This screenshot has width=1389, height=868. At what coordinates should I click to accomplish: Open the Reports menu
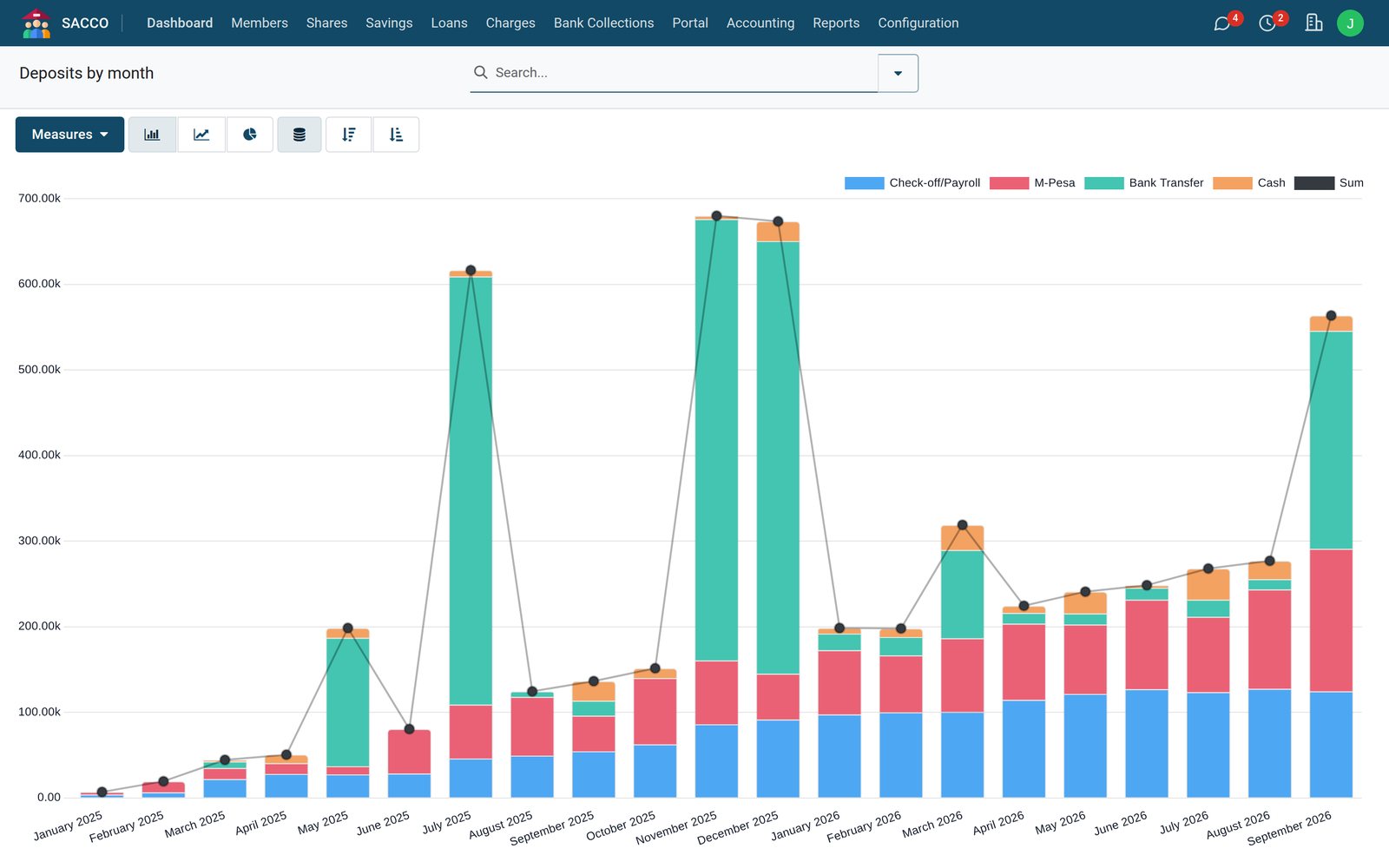point(836,23)
